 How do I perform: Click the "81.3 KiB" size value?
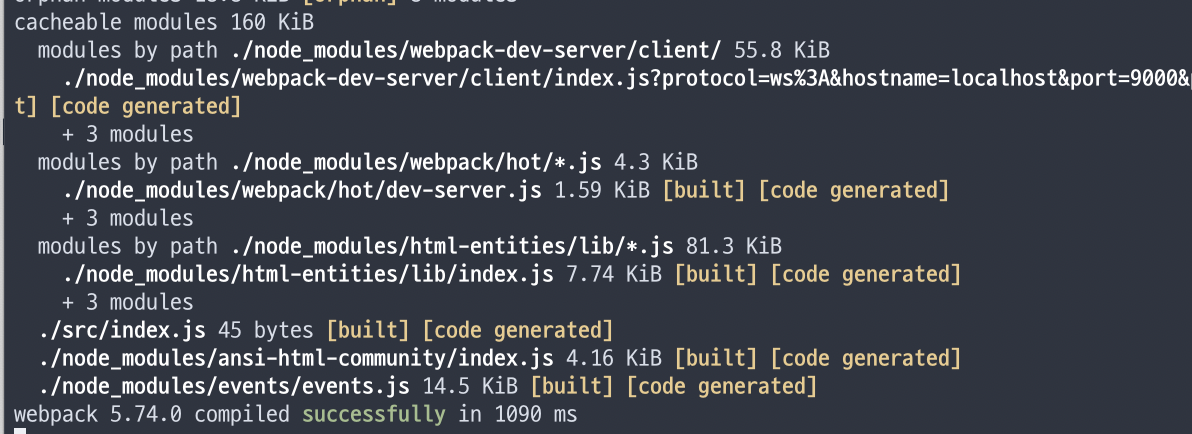click(x=734, y=247)
